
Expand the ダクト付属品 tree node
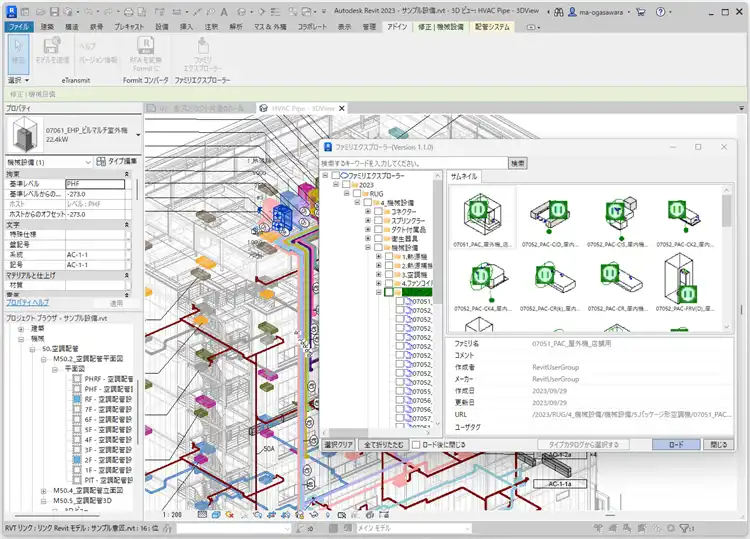(x=368, y=229)
